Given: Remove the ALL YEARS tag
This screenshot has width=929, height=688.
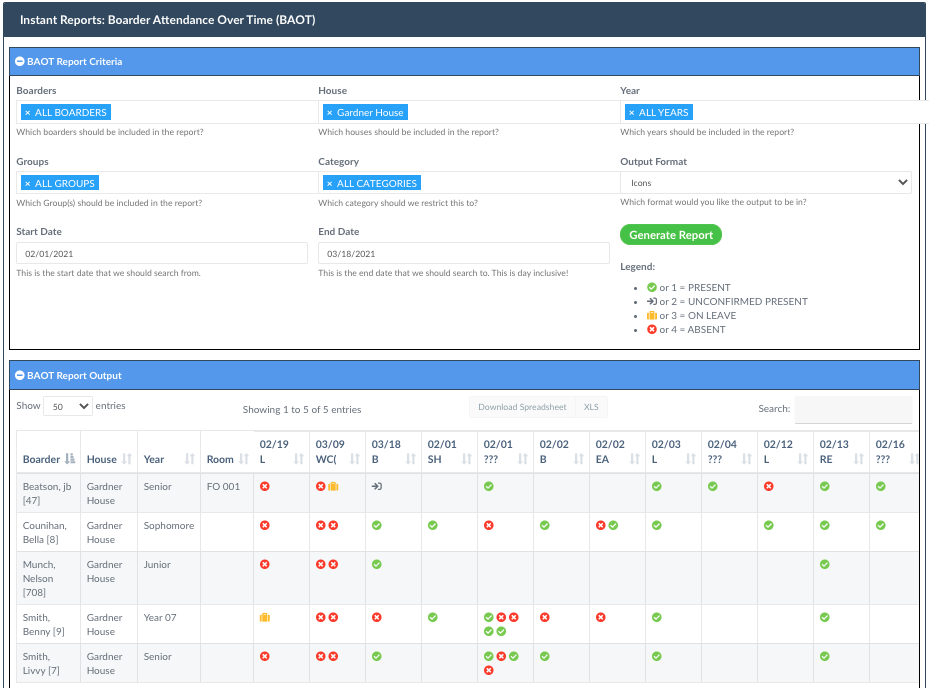Looking at the screenshot, I should [632, 113].
